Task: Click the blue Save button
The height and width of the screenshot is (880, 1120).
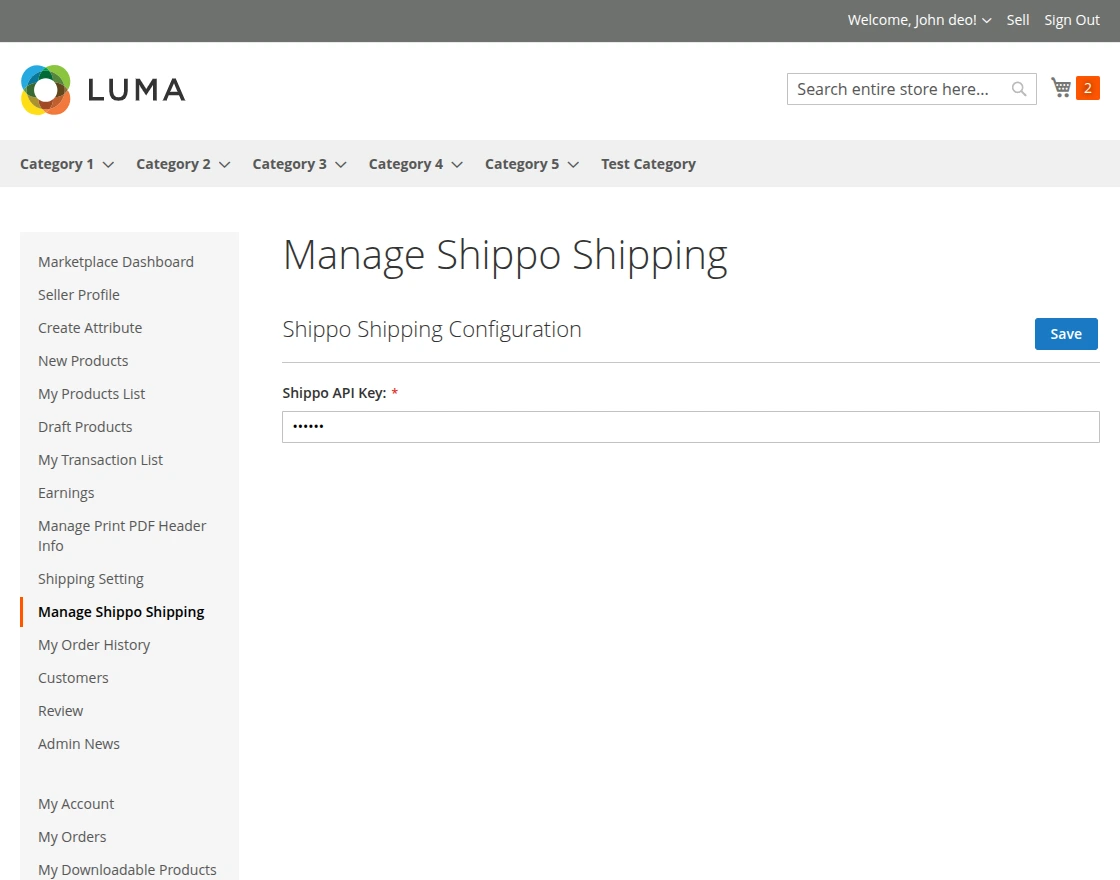Action: [x=1066, y=334]
